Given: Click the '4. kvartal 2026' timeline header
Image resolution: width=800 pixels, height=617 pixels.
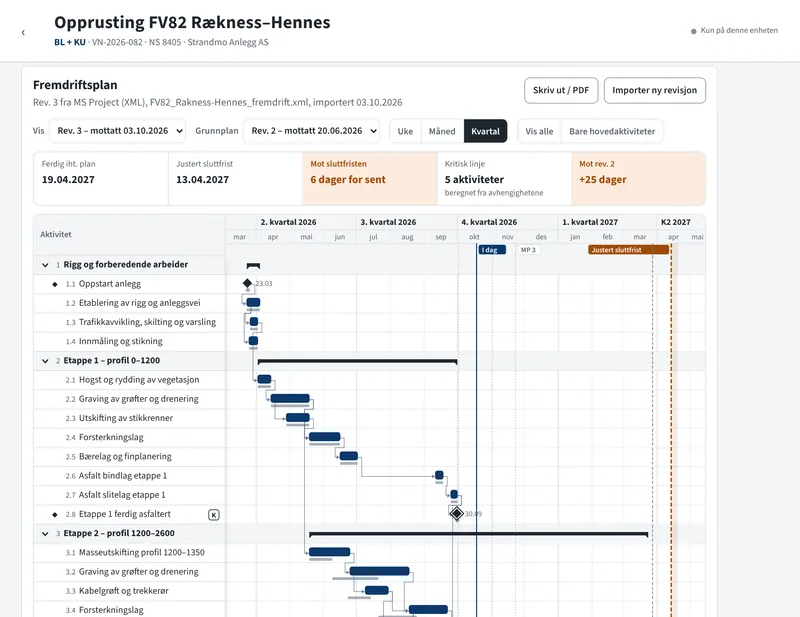Looking at the screenshot, I should click(489, 223).
